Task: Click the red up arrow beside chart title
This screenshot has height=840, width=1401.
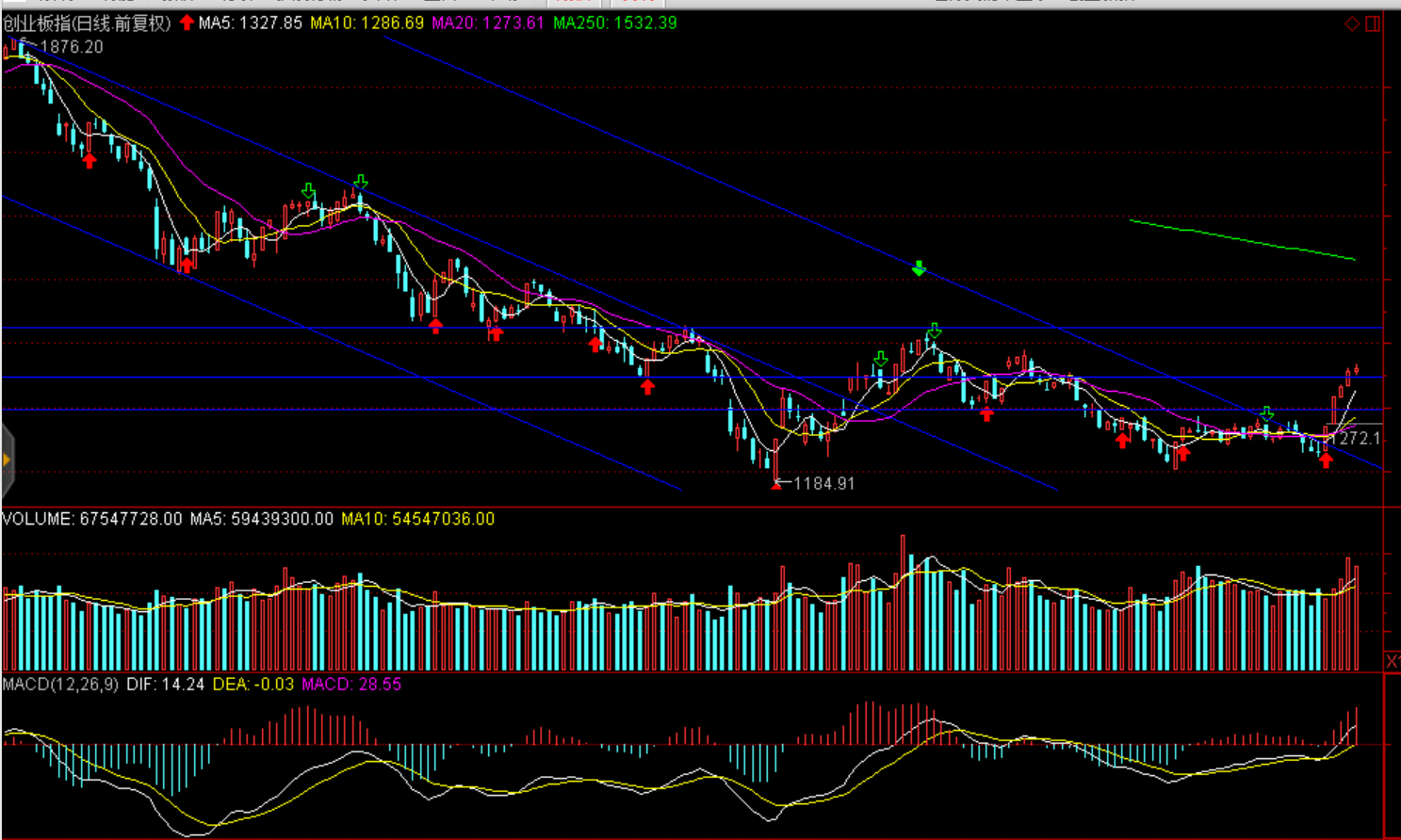Action: [187, 23]
